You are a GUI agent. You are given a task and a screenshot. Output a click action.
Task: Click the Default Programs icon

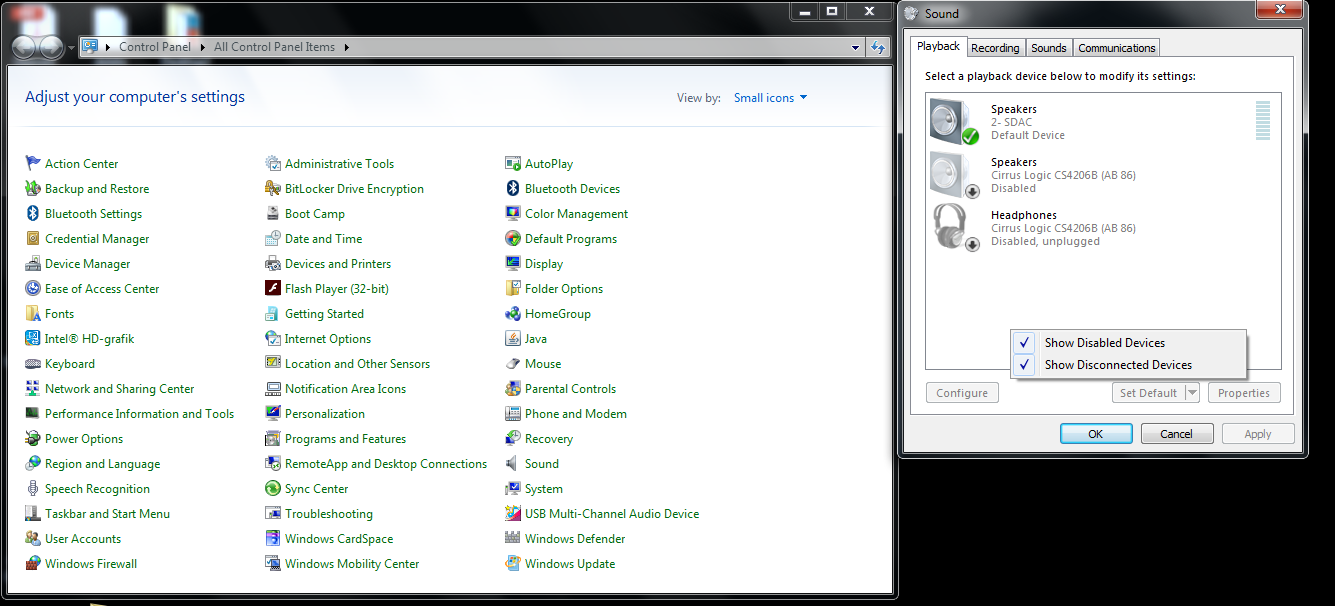pos(513,239)
